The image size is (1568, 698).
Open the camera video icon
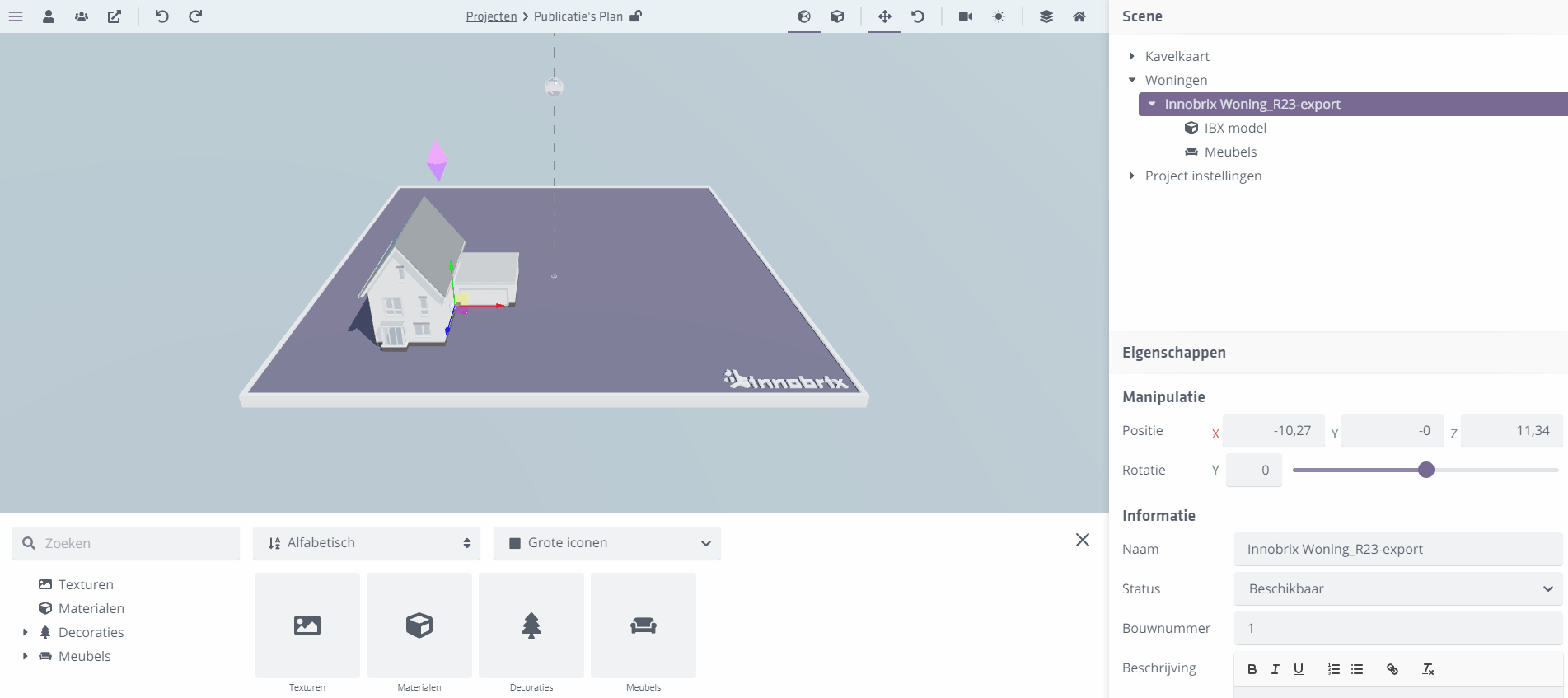point(966,16)
